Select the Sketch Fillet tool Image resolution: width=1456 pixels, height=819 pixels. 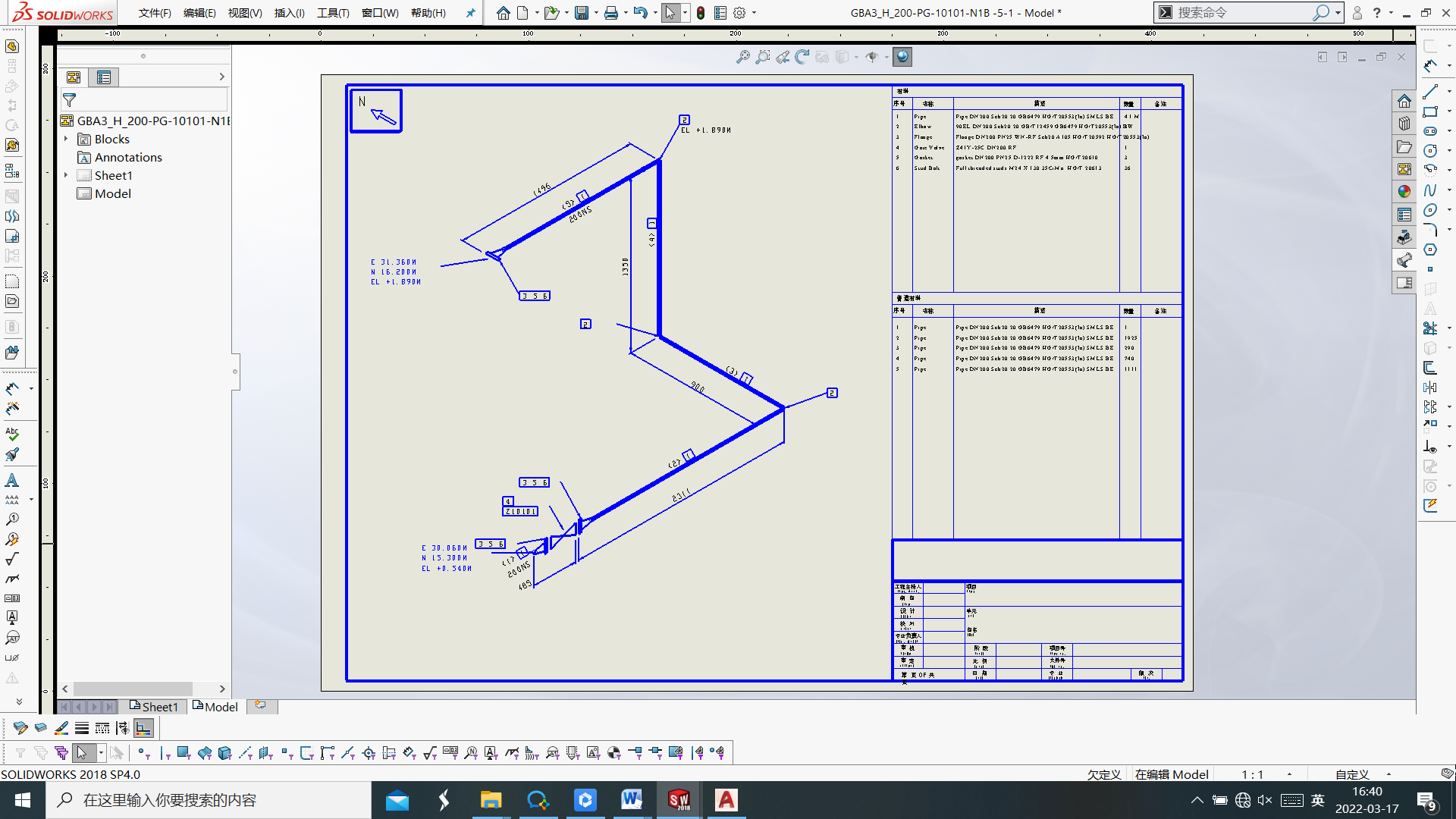[1430, 230]
